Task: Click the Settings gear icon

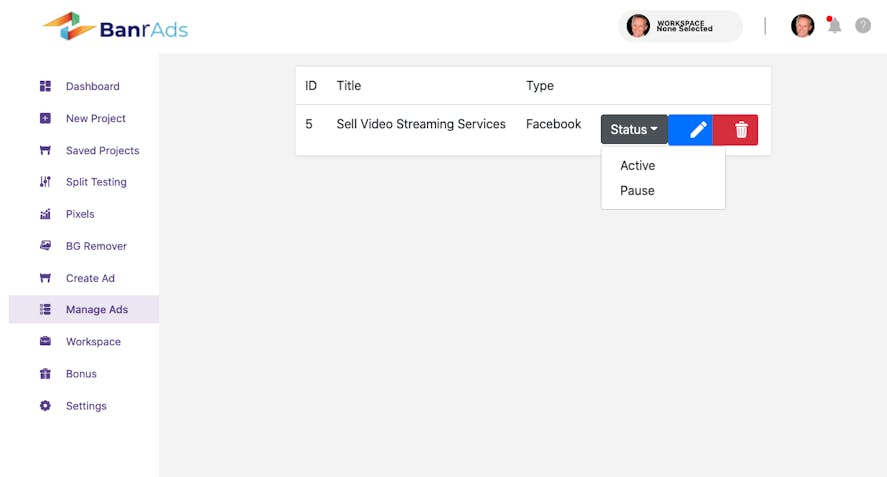Action: tap(45, 406)
